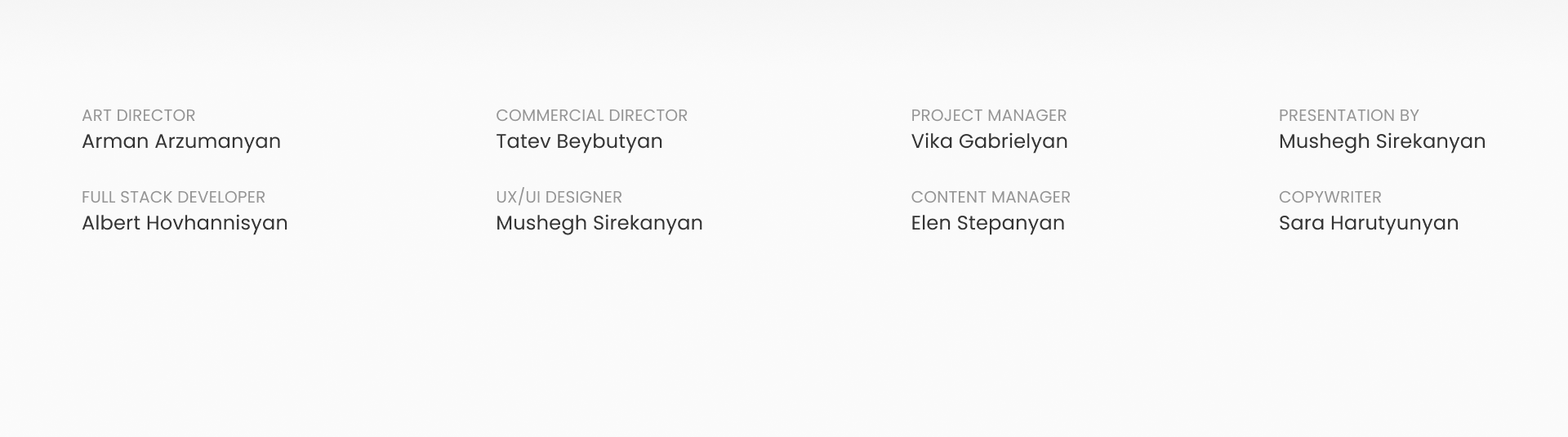Select the COPYWRITER label
This screenshot has width=1568, height=437.
pyautogui.click(x=1330, y=197)
